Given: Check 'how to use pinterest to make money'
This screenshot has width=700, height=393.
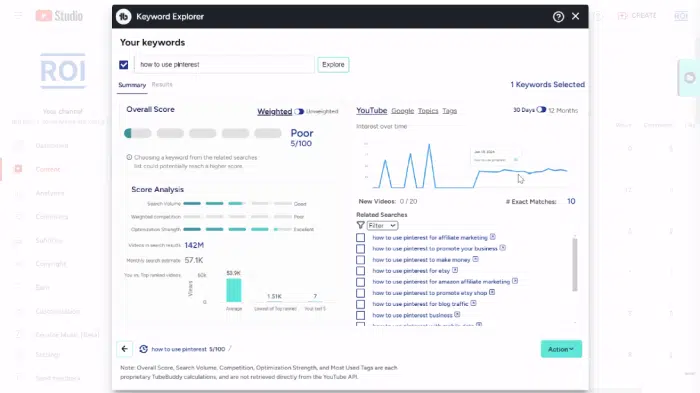Looking at the screenshot, I should 360,259.
